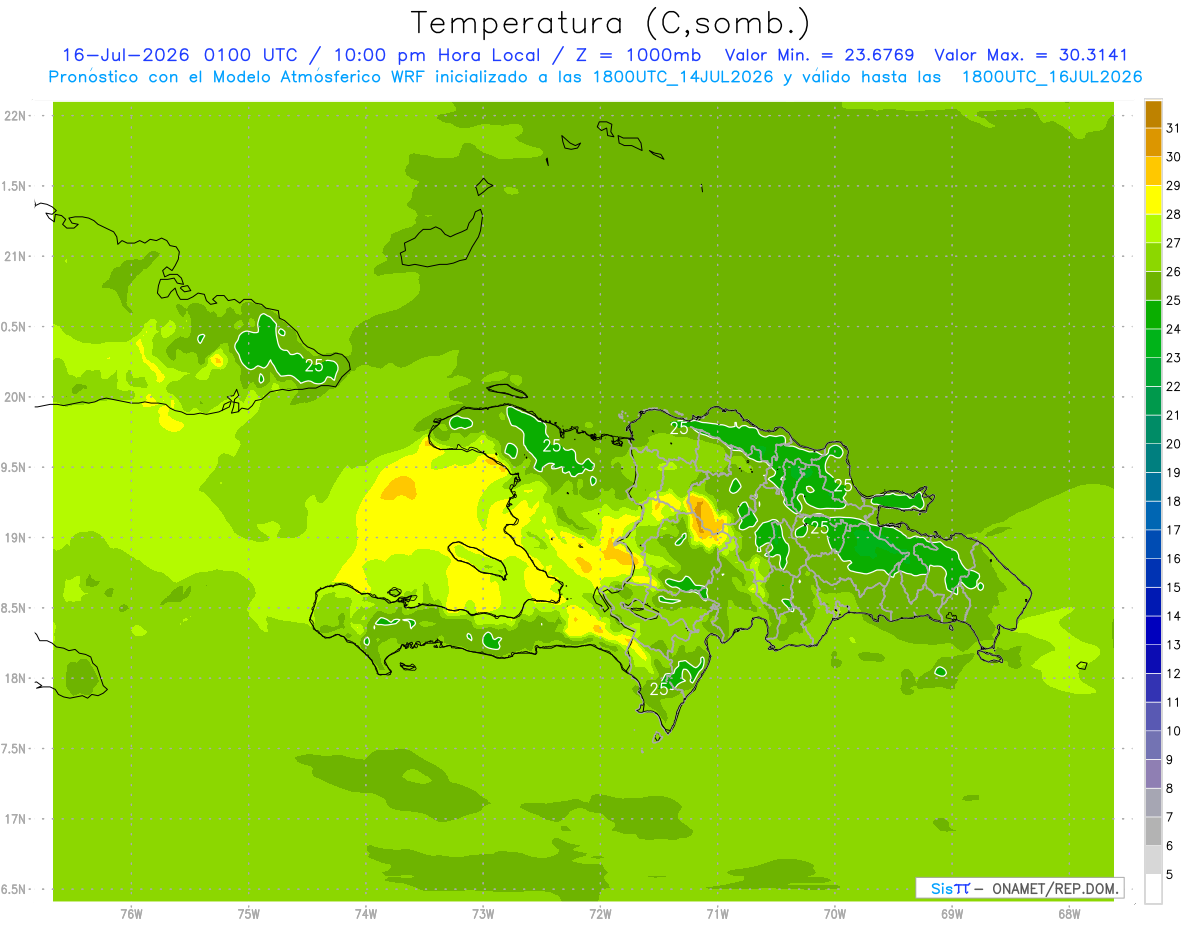Click the 76W longitude label
The image size is (1200, 927).
131,913
